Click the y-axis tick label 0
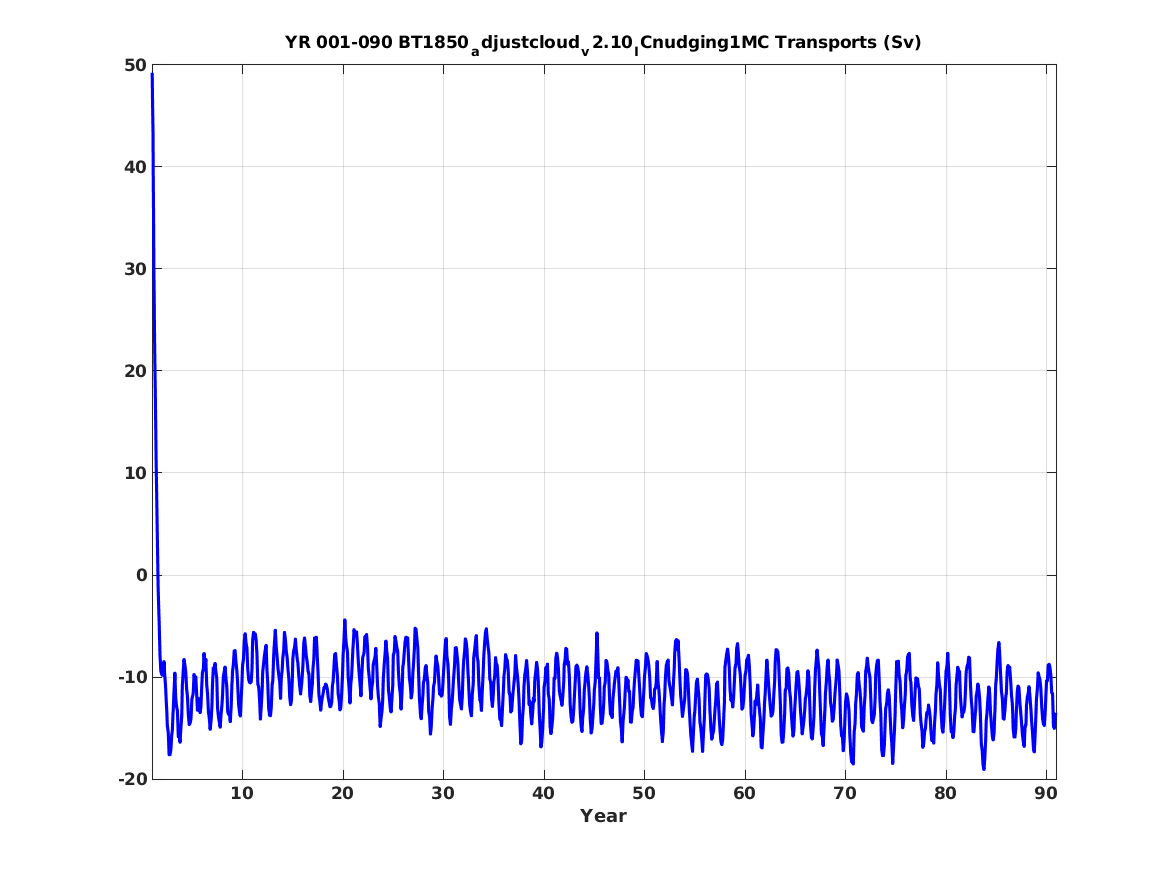This screenshot has height=875, width=1167. click(141, 575)
